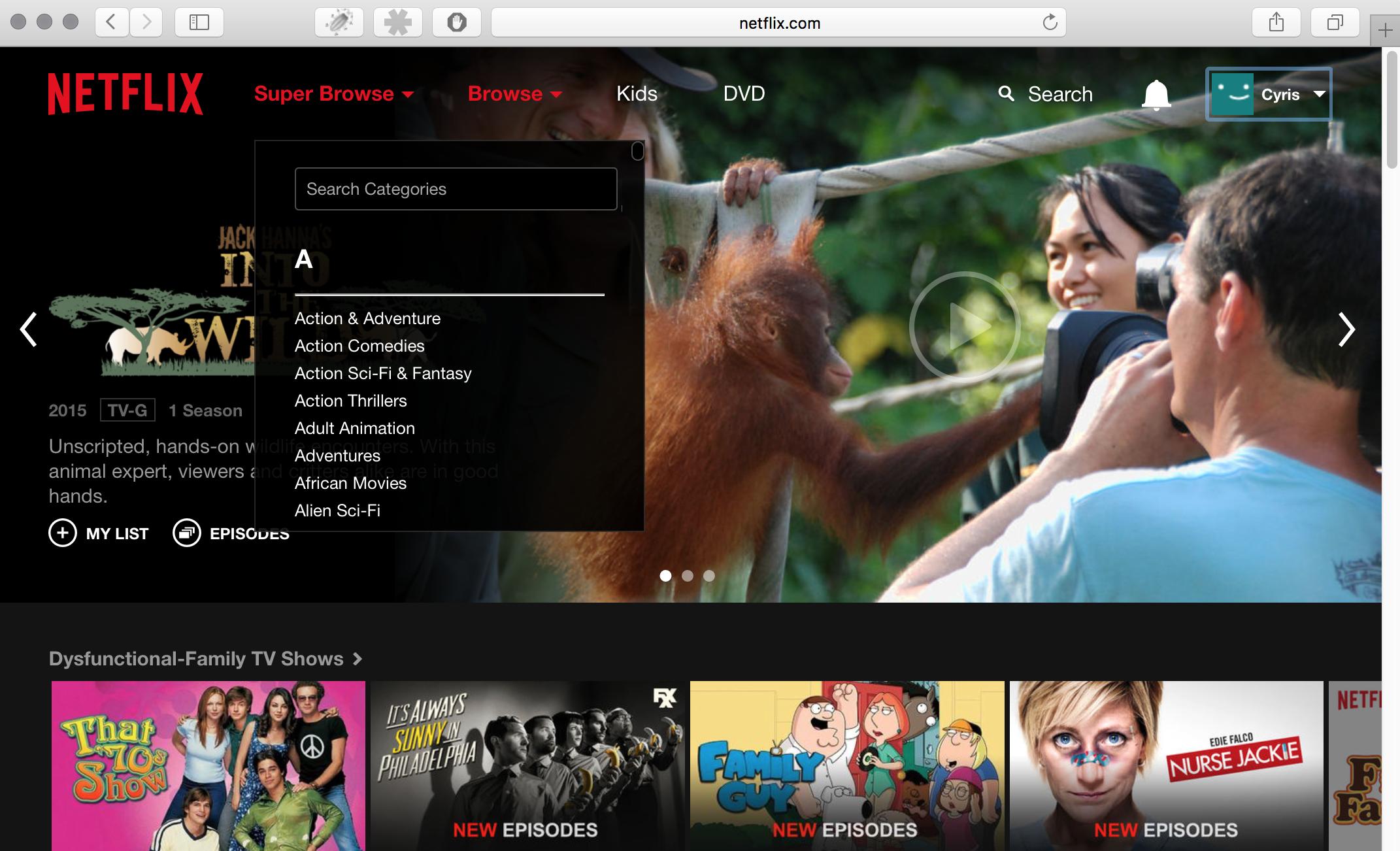Screen dimensions: 1400x851
Task: Toggle the Safari sidebar
Action: pyautogui.click(x=199, y=23)
